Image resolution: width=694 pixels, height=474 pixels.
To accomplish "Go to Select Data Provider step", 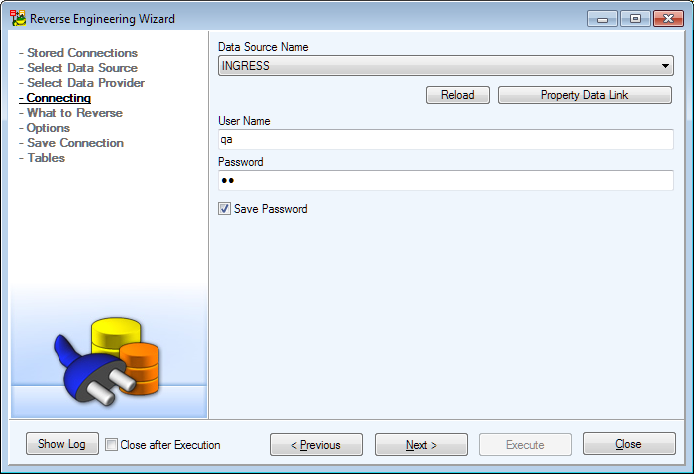I will tap(86, 83).
